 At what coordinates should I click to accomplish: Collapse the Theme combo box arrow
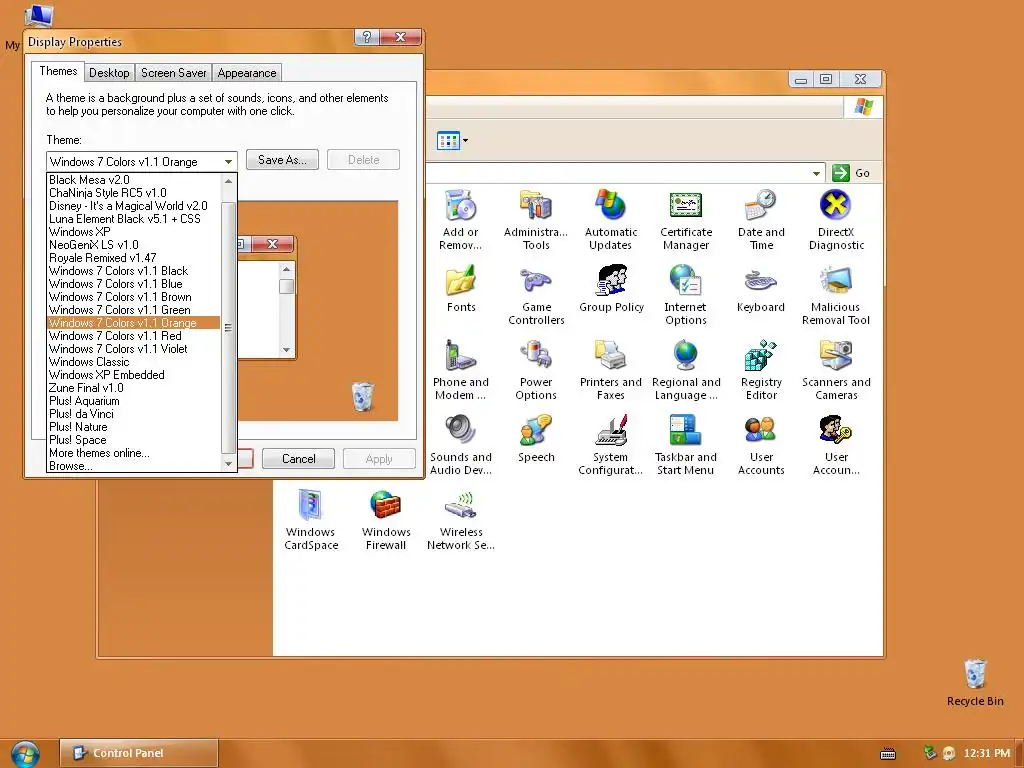click(x=228, y=161)
